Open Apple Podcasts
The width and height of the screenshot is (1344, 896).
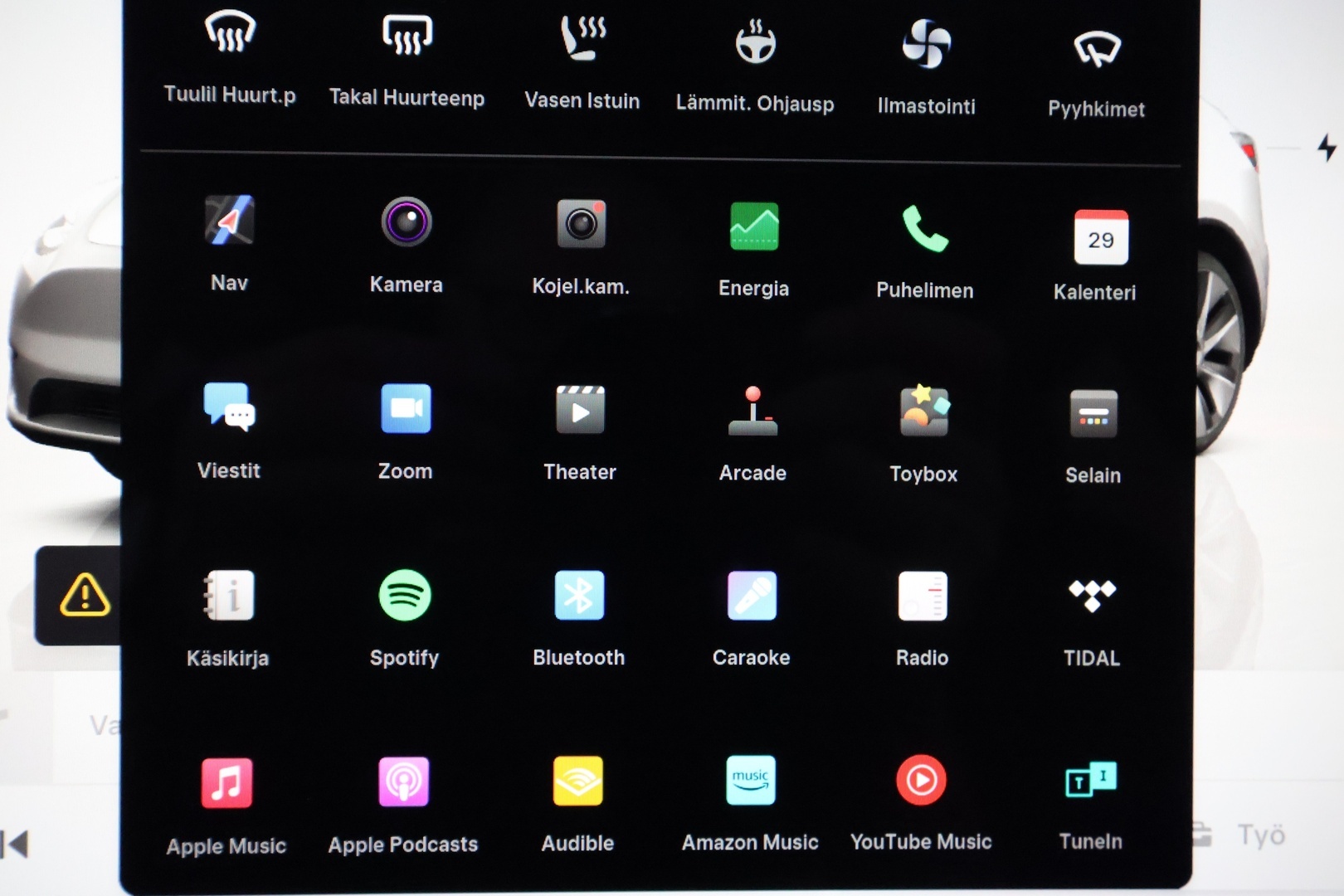pyautogui.click(x=404, y=782)
